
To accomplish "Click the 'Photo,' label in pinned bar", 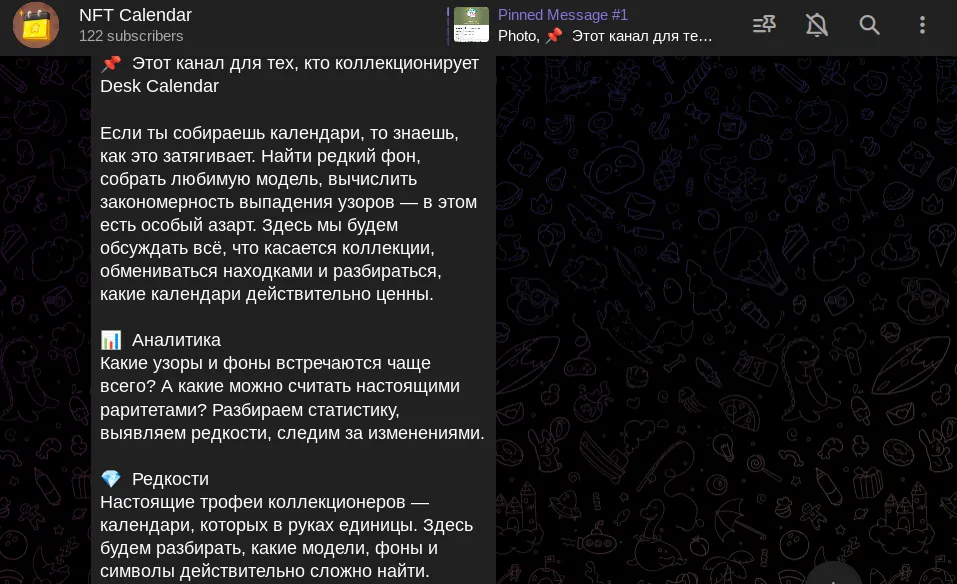I will pos(519,36).
